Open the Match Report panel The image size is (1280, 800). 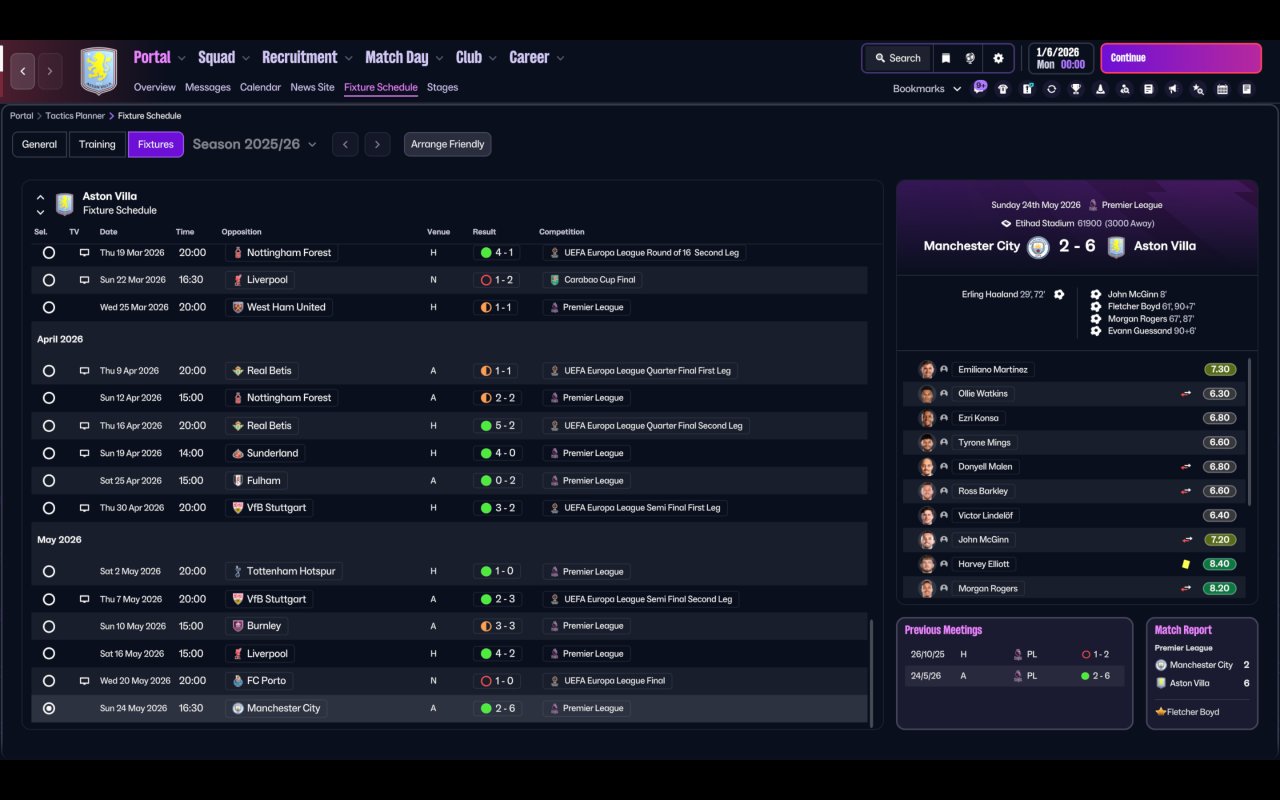point(1202,673)
